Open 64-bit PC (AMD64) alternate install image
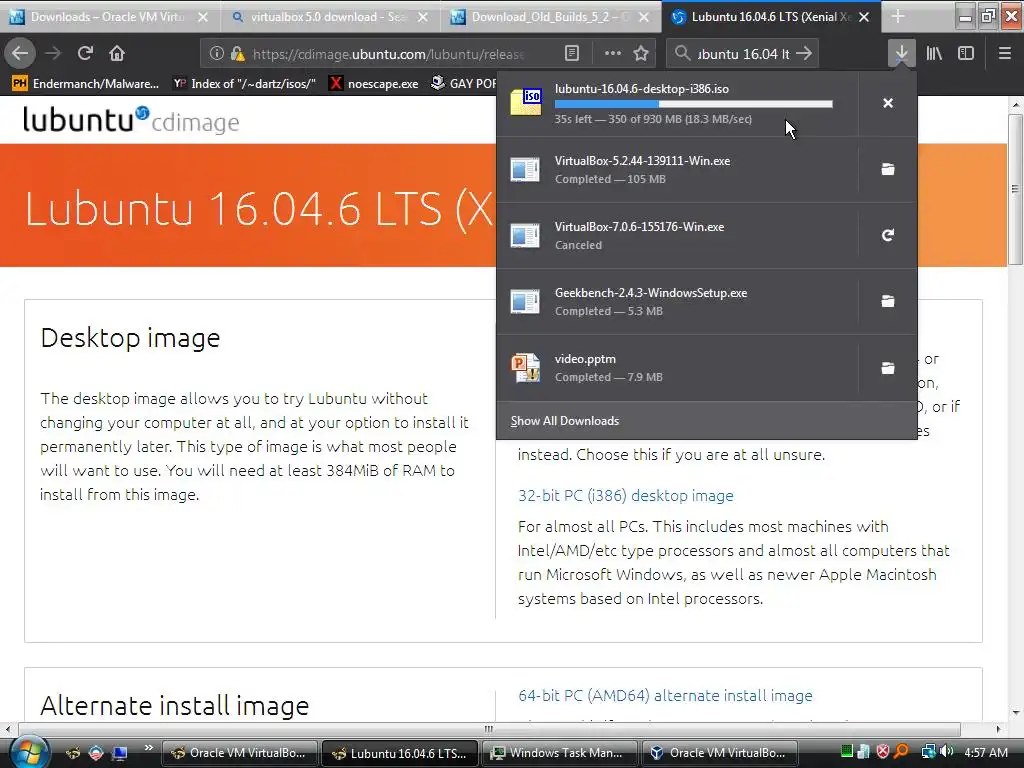This screenshot has width=1024, height=768. tap(665, 696)
